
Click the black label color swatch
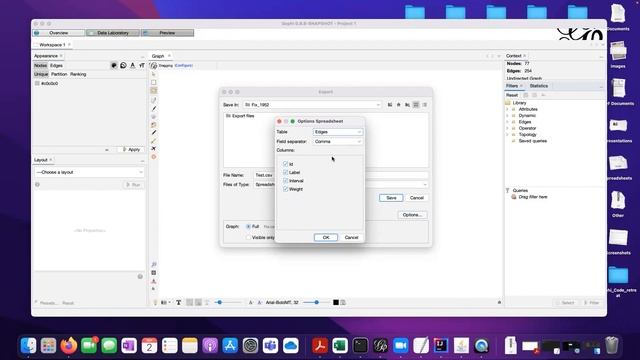[336, 302]
